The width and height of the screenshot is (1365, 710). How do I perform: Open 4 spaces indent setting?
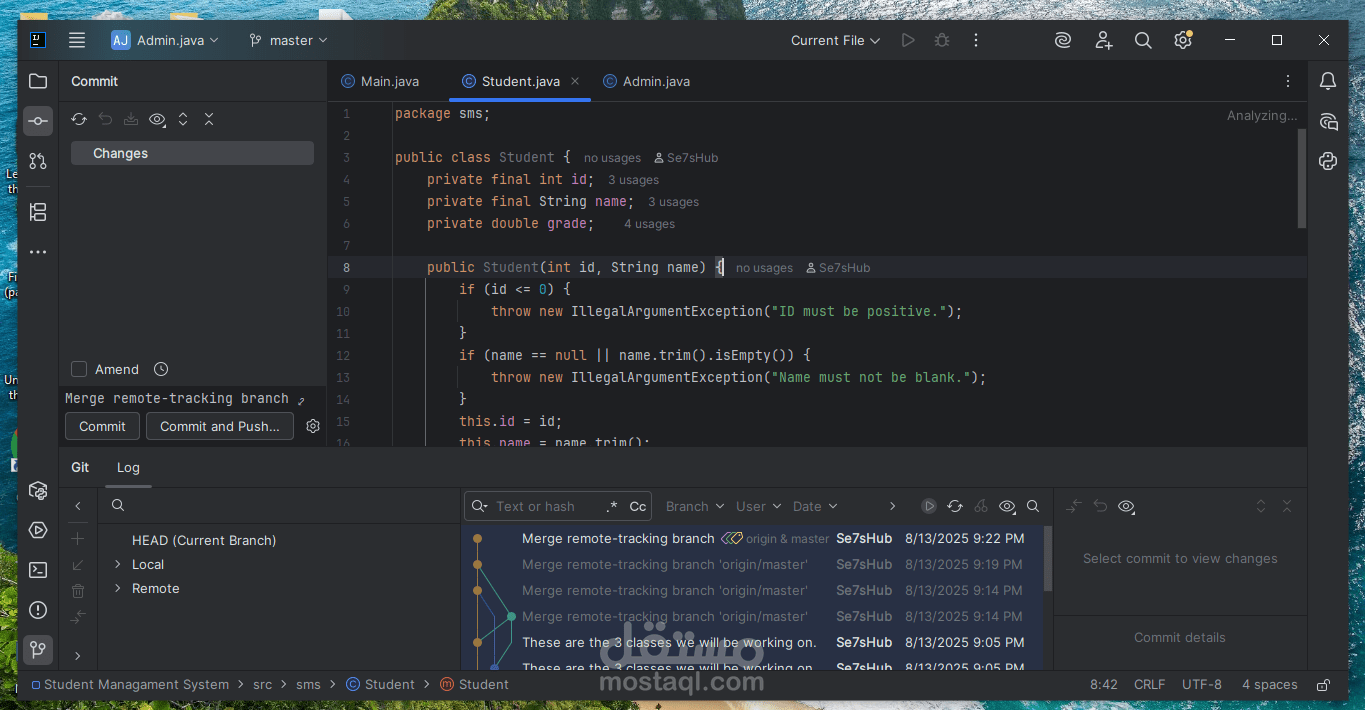(x=1270, y=685)
